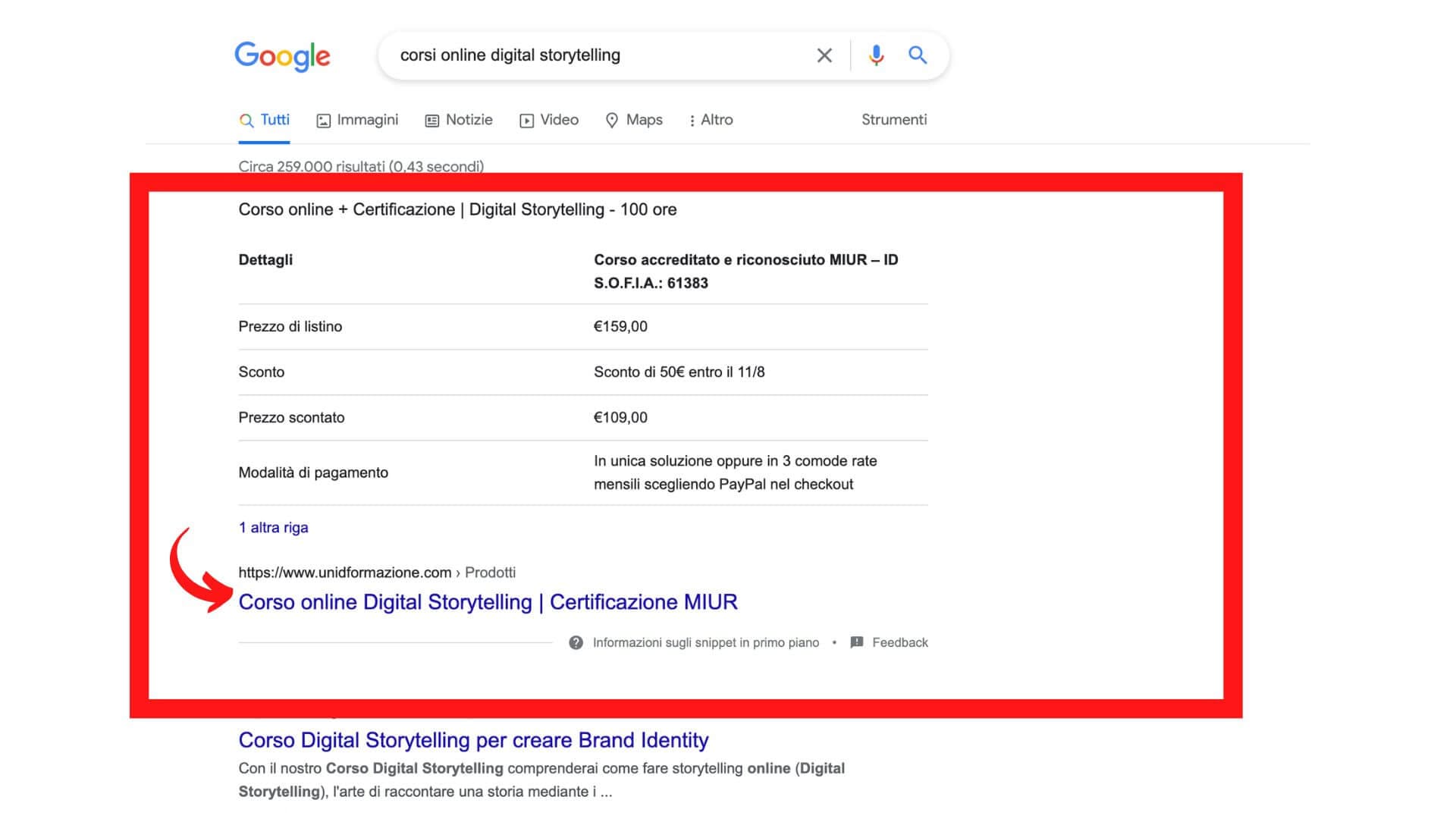Open Corso online Digital Storytelling result link
The height and width of the screenshot is (819, 1456).
(x=487, y=601)
